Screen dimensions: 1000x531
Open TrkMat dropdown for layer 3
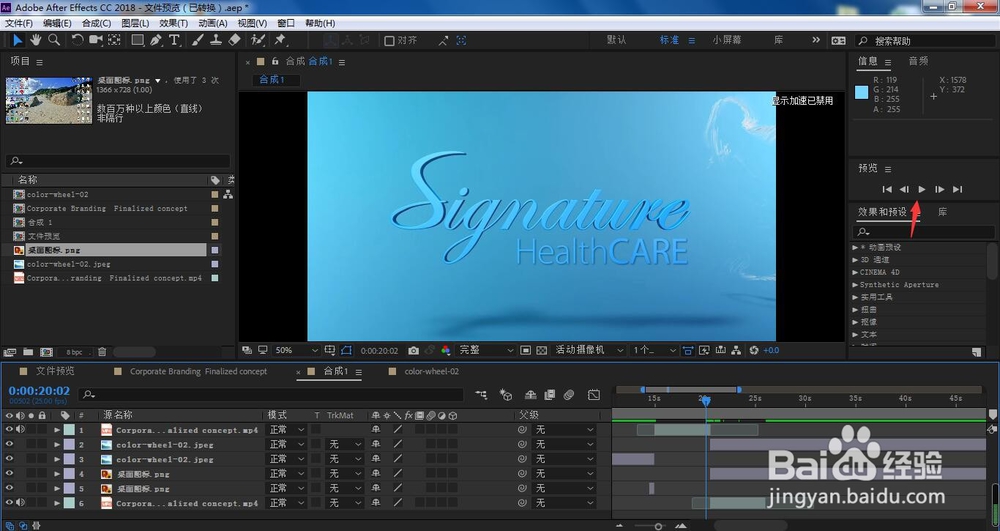[x=344, y=459]
